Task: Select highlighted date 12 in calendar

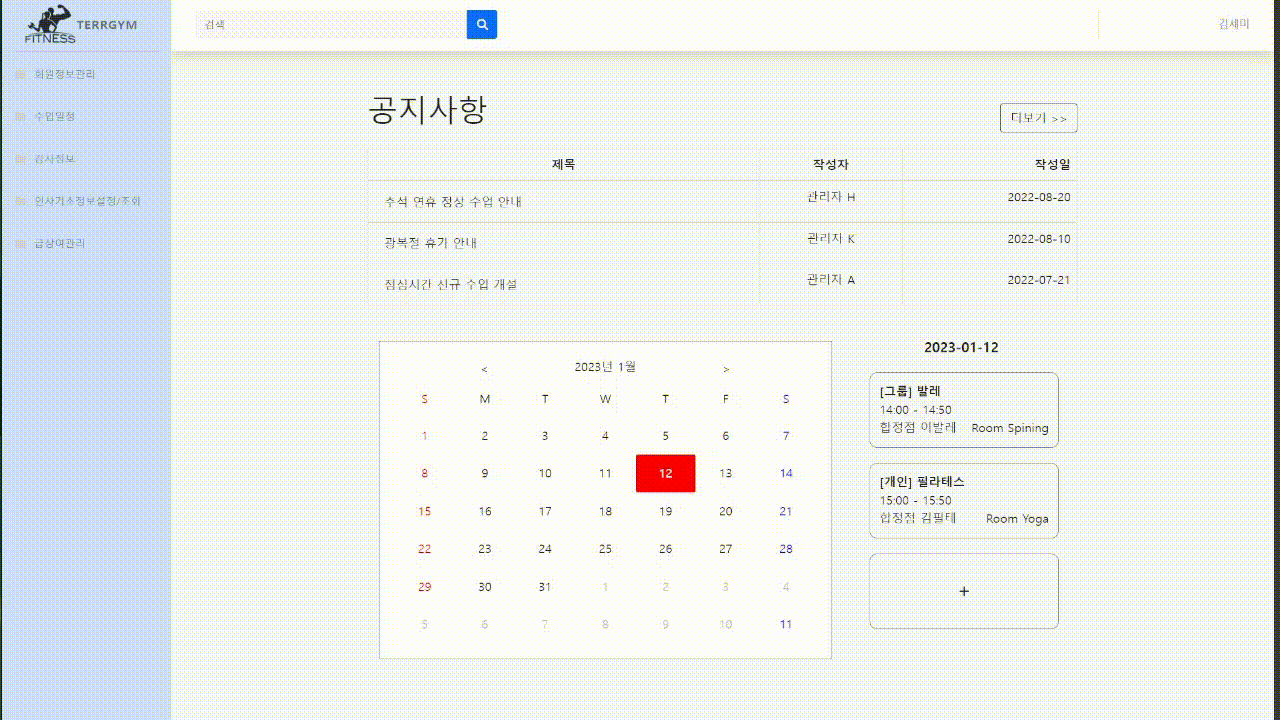Action: click(x=666, y=473)
